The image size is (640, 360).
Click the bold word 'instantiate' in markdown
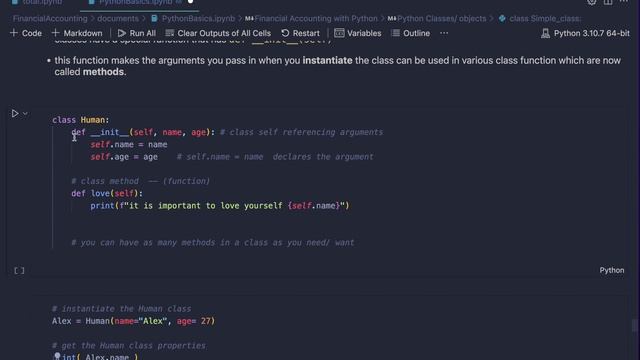tap(327, 60)
